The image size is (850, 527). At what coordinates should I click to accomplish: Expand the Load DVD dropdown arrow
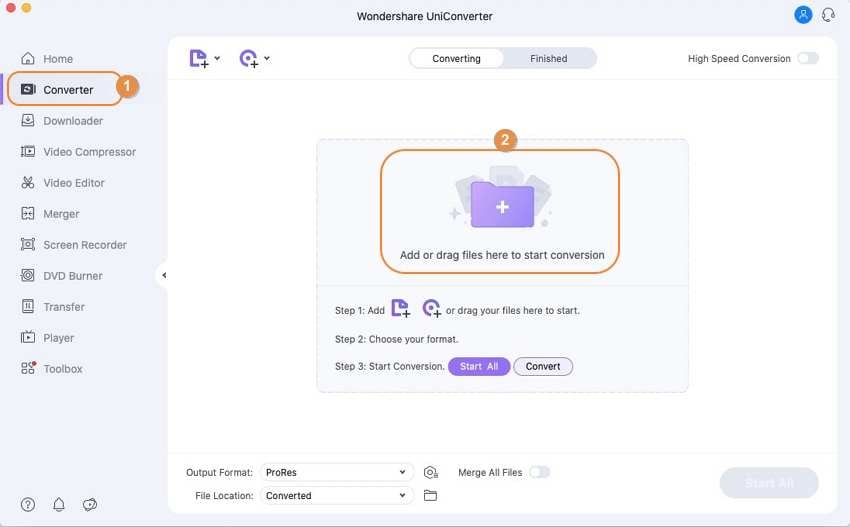(x=267, y=58)
